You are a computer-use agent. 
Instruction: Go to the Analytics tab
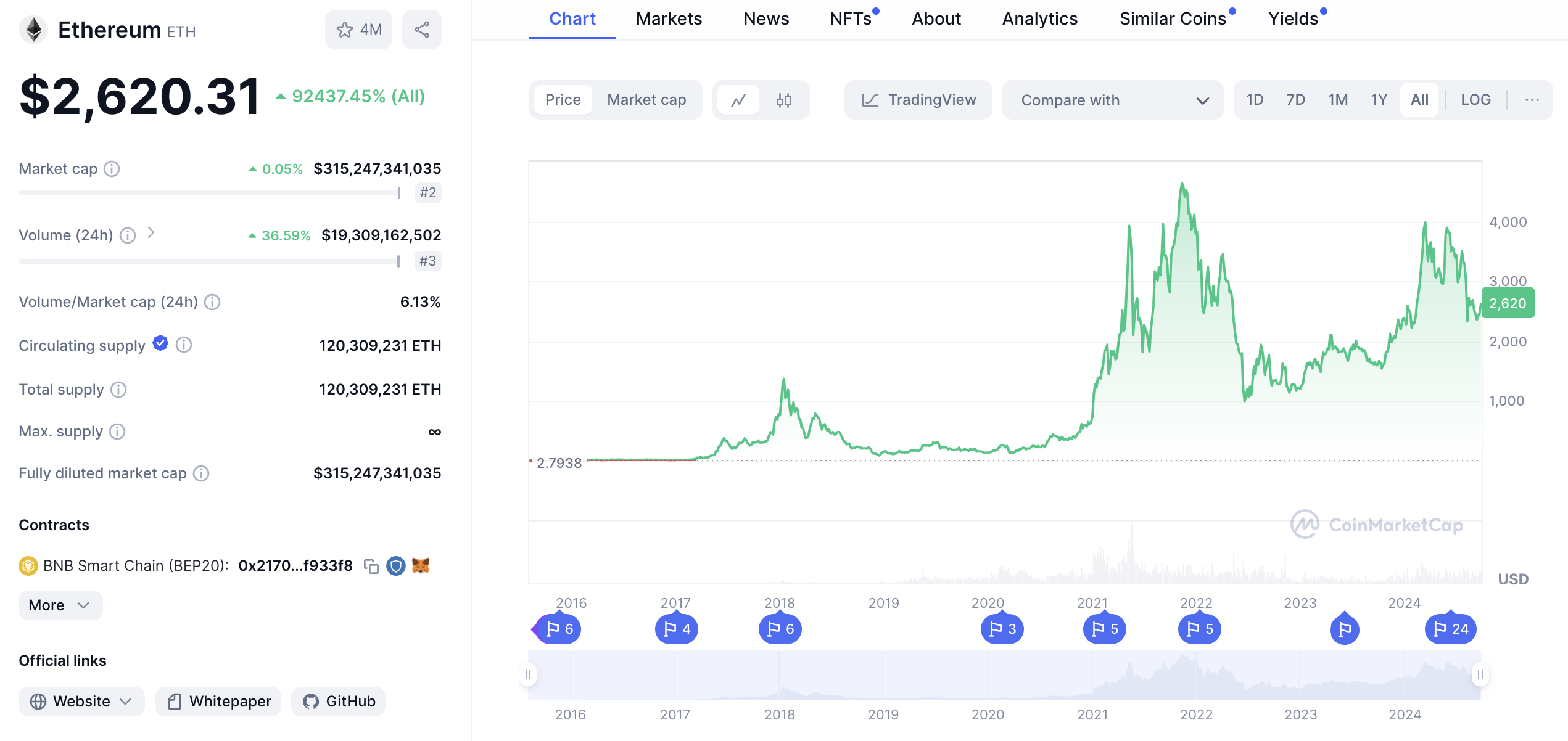tap(1039, 19)
